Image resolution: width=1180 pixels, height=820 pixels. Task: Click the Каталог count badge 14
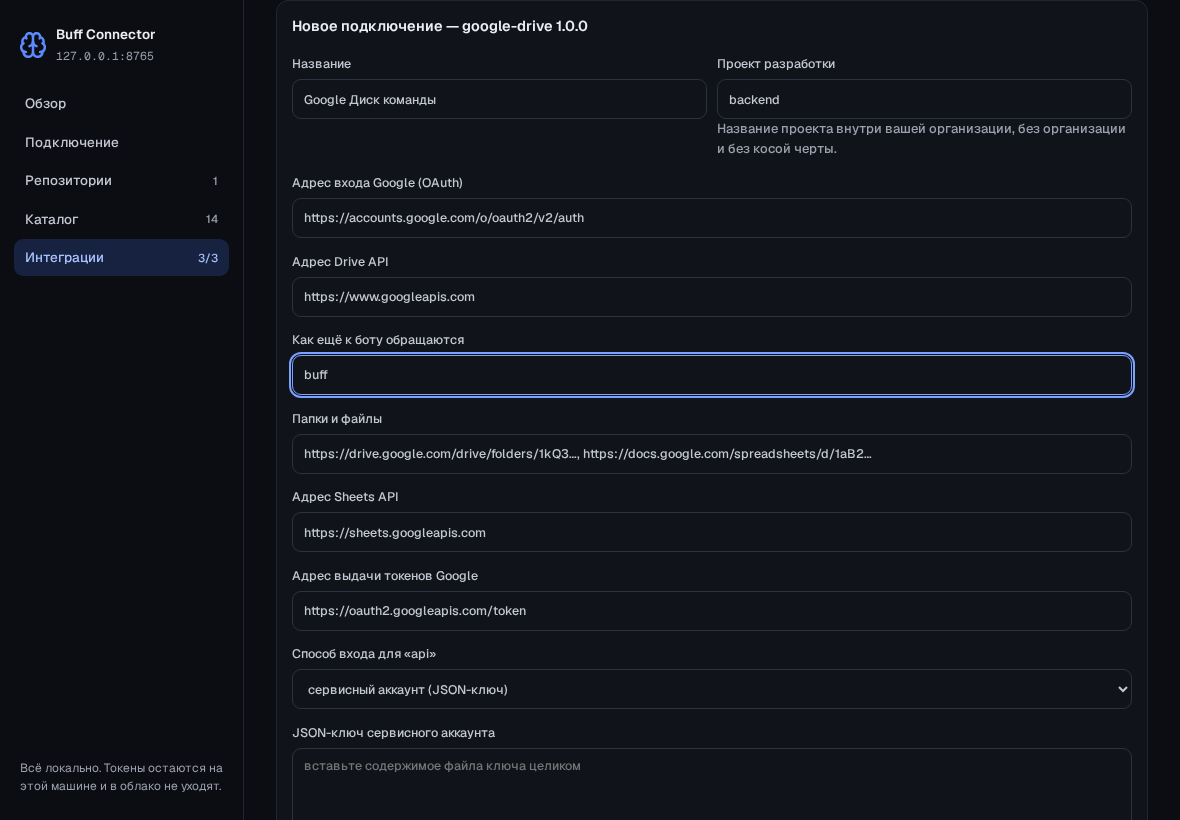coord(211,220)
